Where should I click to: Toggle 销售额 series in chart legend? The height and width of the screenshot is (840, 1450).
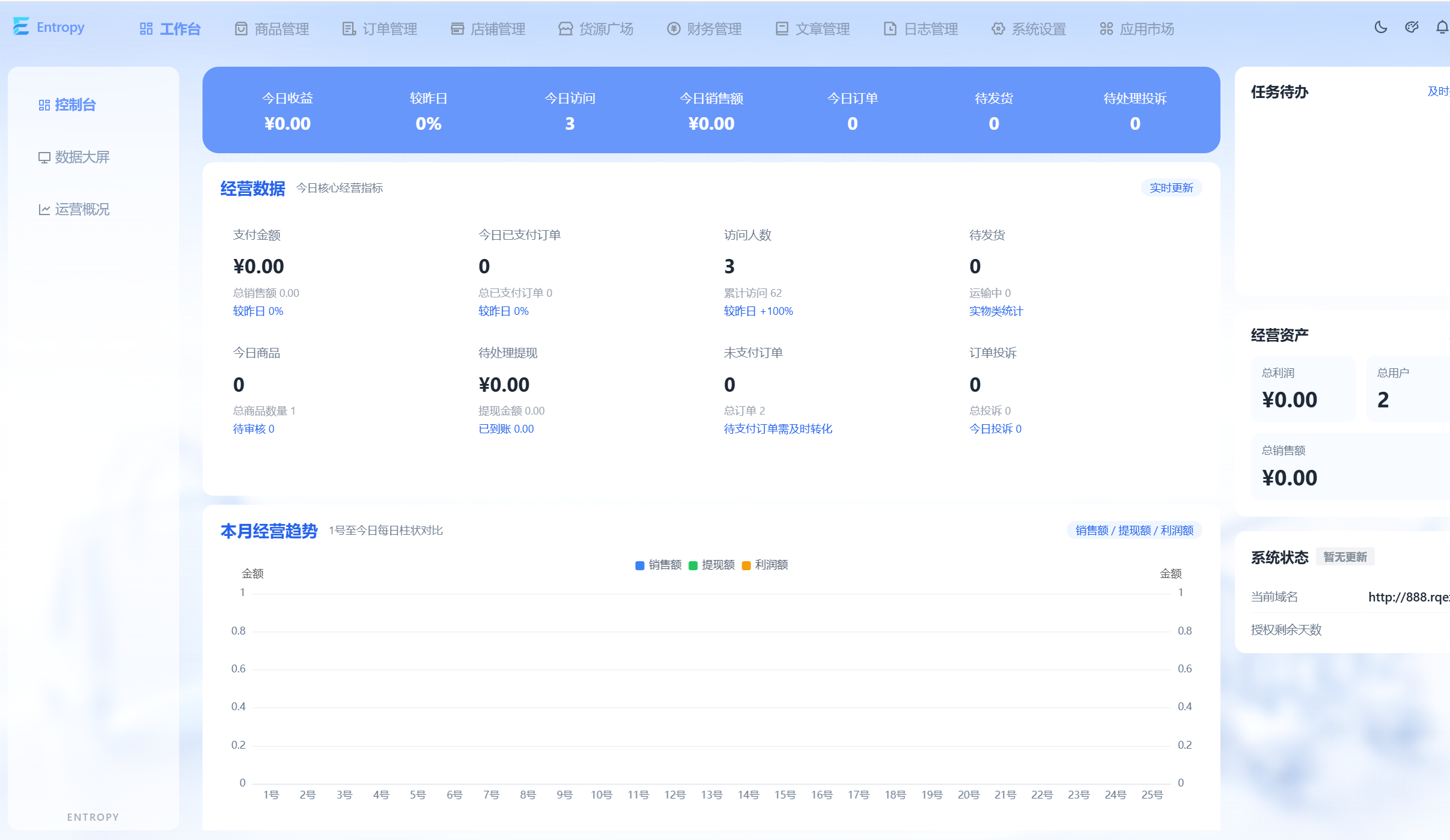click(x=658, y=565)
